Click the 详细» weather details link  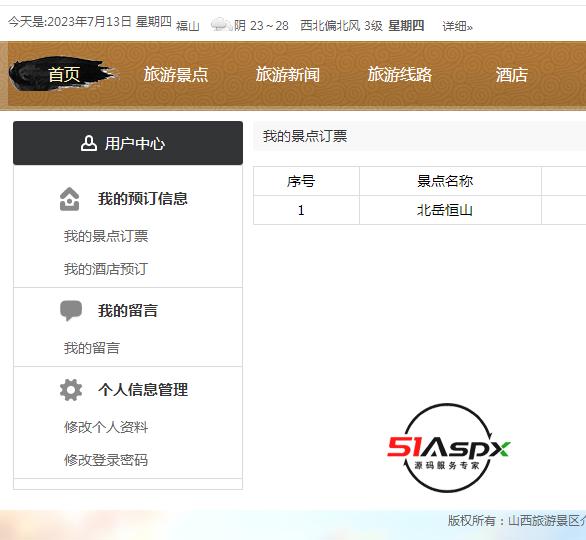coord(457,26)
